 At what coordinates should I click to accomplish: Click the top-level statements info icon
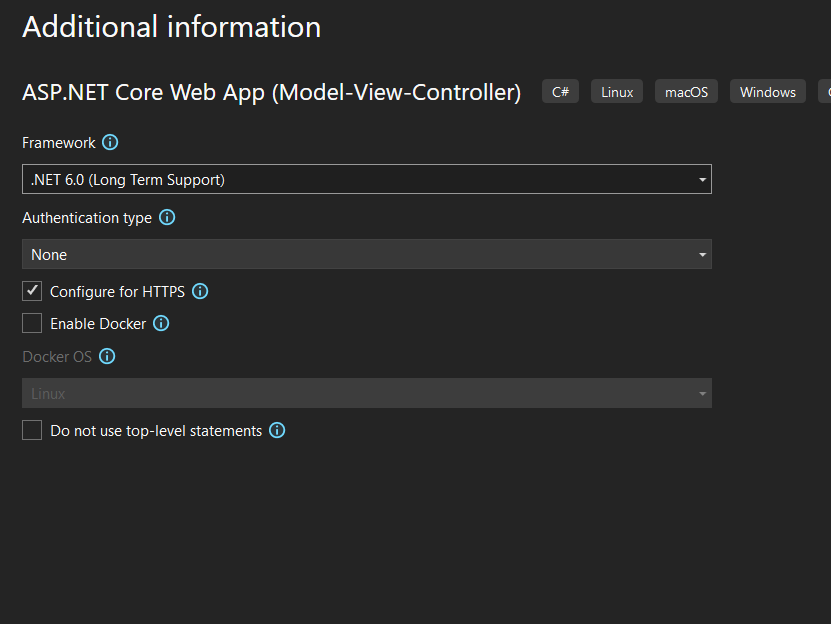coord(277,430)
